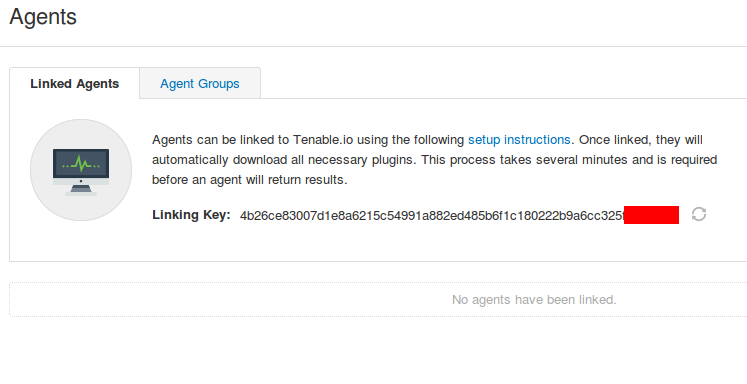Switch to the Agent Groups tab
Image resolution: width=747 pixels, height=384 pixels.
point(200,83)
